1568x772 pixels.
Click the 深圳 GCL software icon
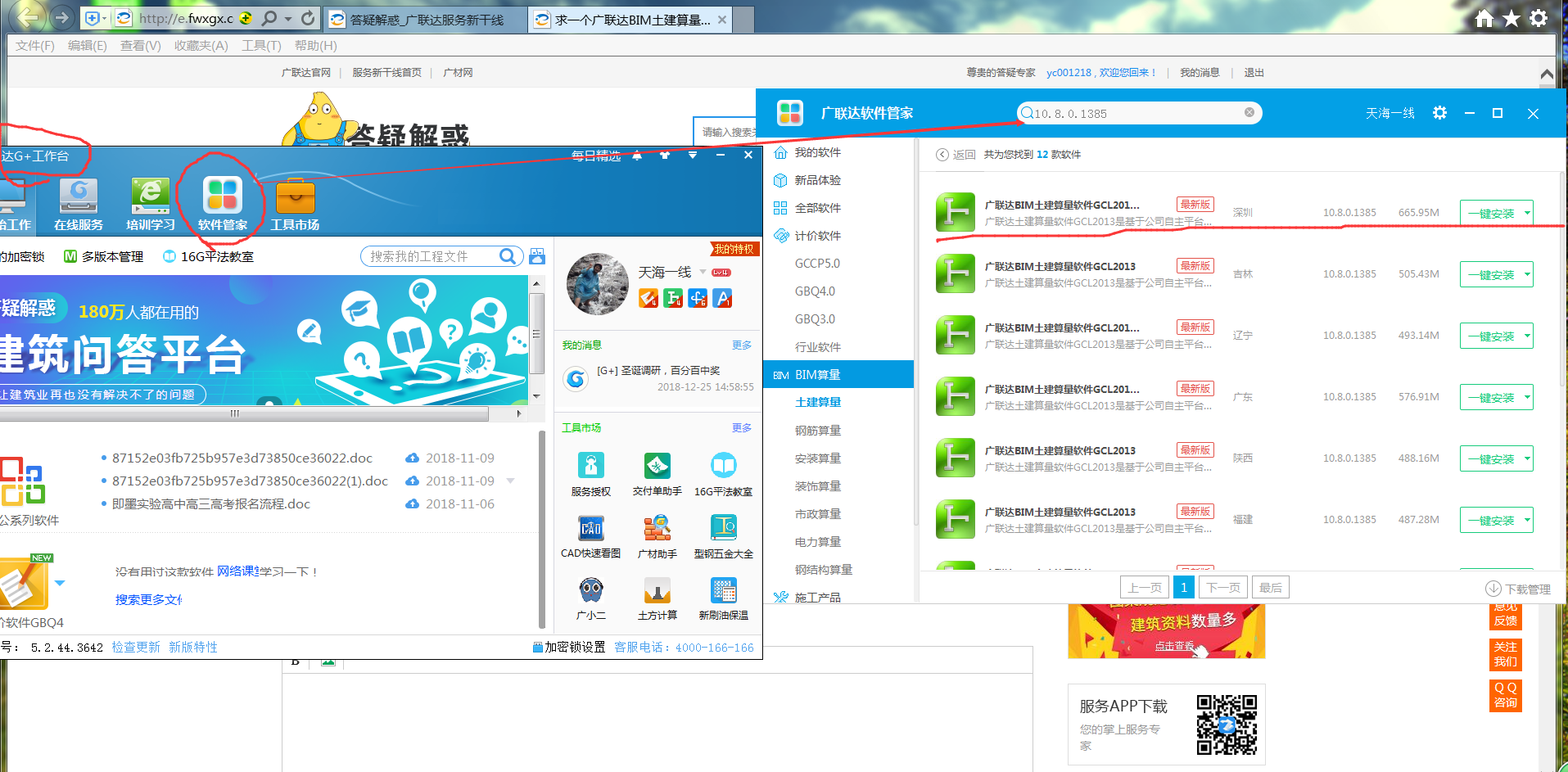tap(956, 213)
